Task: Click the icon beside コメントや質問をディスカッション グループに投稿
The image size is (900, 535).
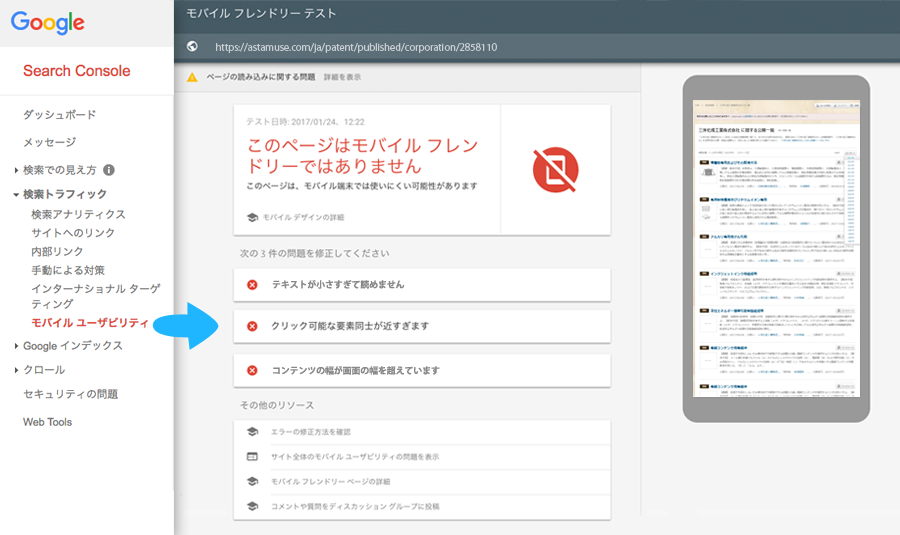Action: (x=252, y=506)
